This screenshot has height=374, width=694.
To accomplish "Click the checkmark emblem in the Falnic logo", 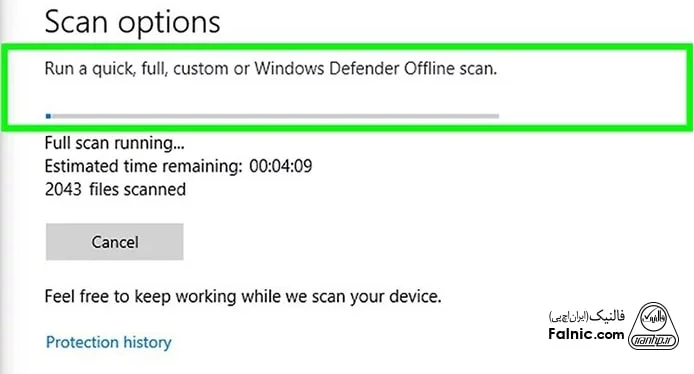I will 654,316.
